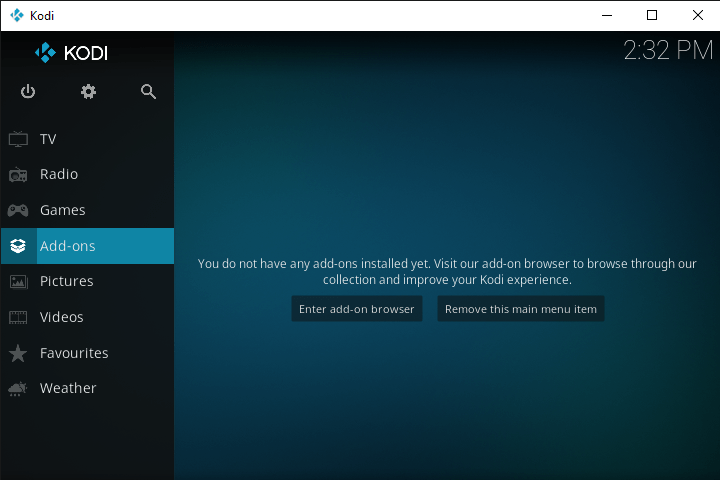Click the TV screen icon in sidebar
720x480 pixels.
pos(18,139)
